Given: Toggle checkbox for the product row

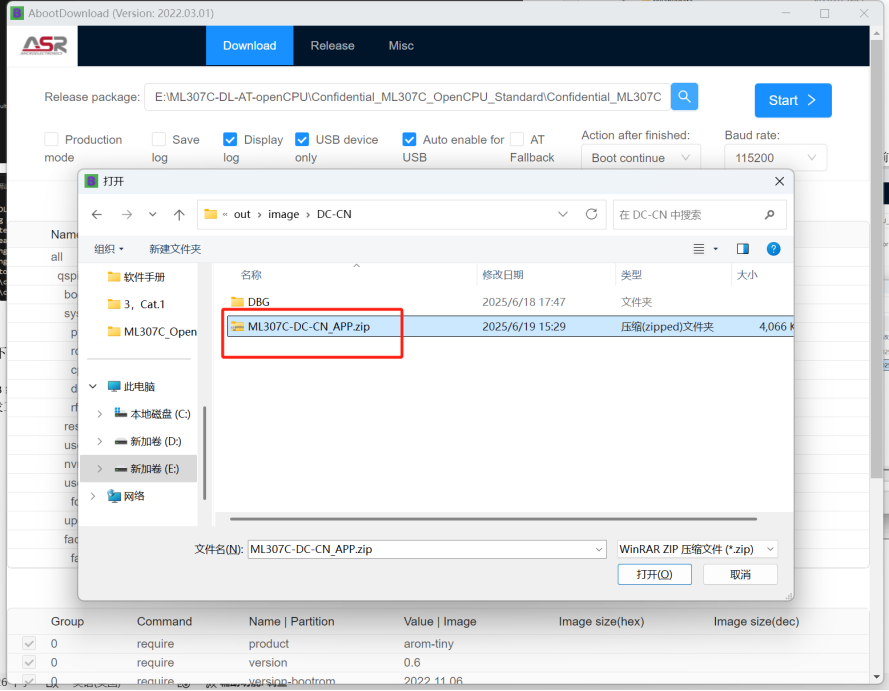Looking at the screenshot, I should (x=29, y=643).
